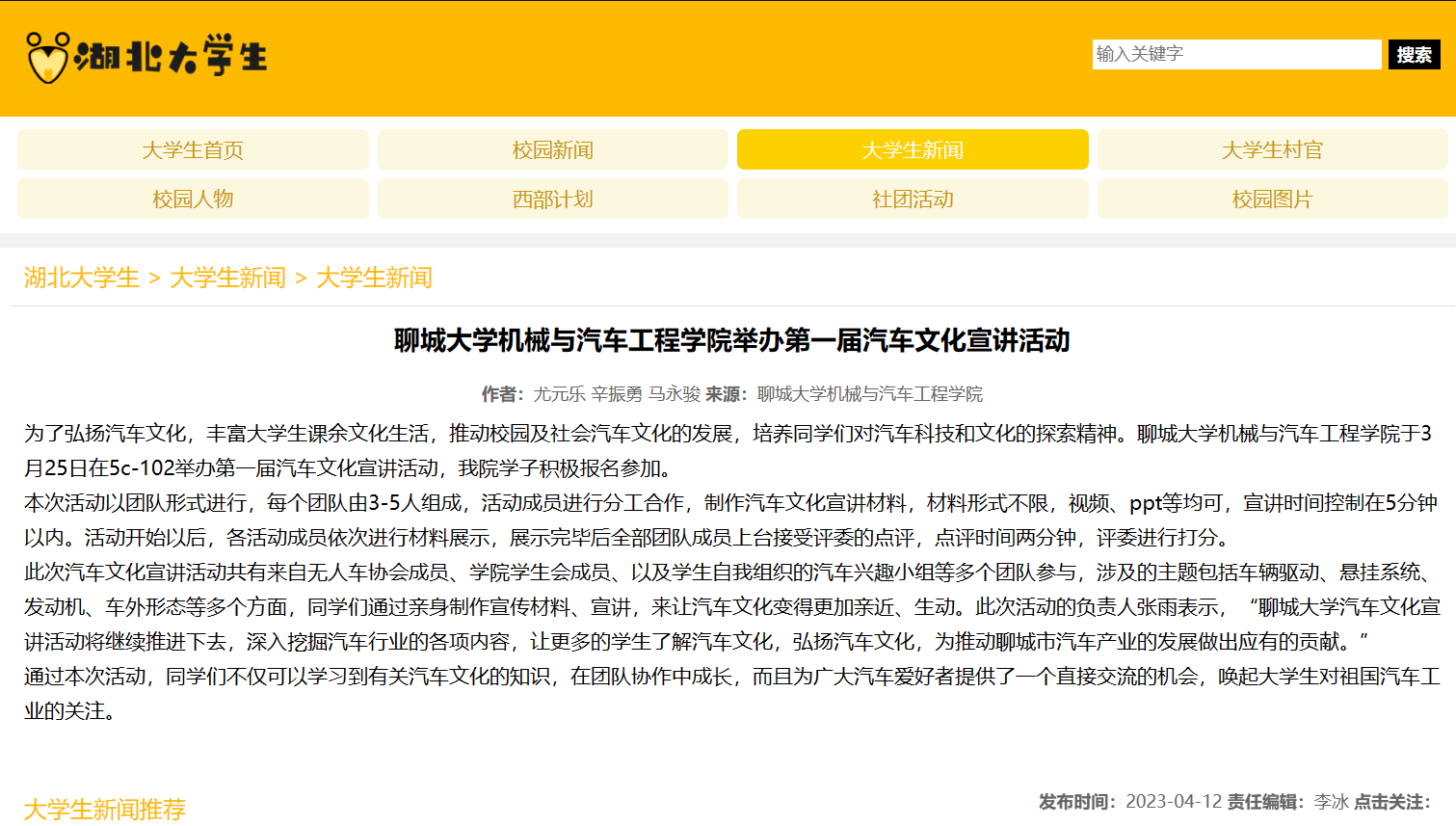Click the middle 大学生新闻 breadcrumb link
This screenshot has height=826, width=1456.
click(227, 279)
